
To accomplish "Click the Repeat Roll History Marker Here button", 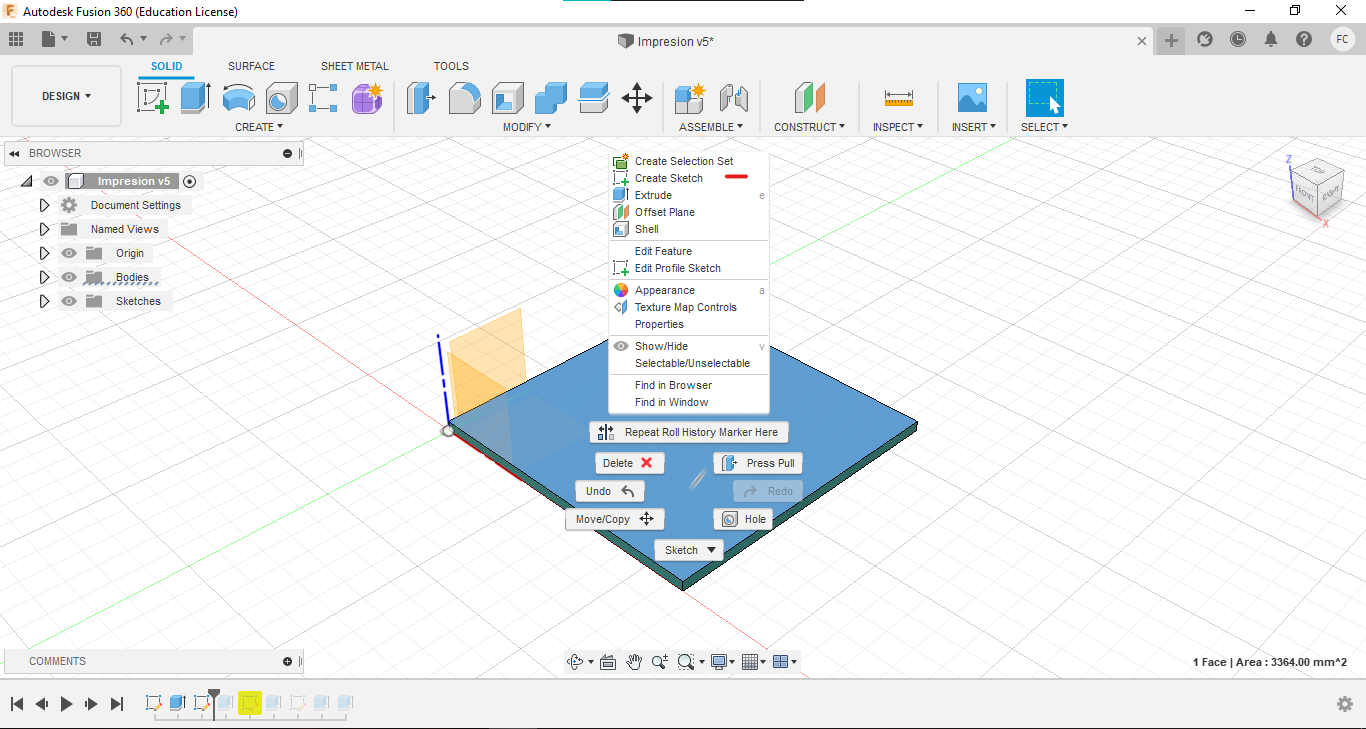I will pos(689,432).
